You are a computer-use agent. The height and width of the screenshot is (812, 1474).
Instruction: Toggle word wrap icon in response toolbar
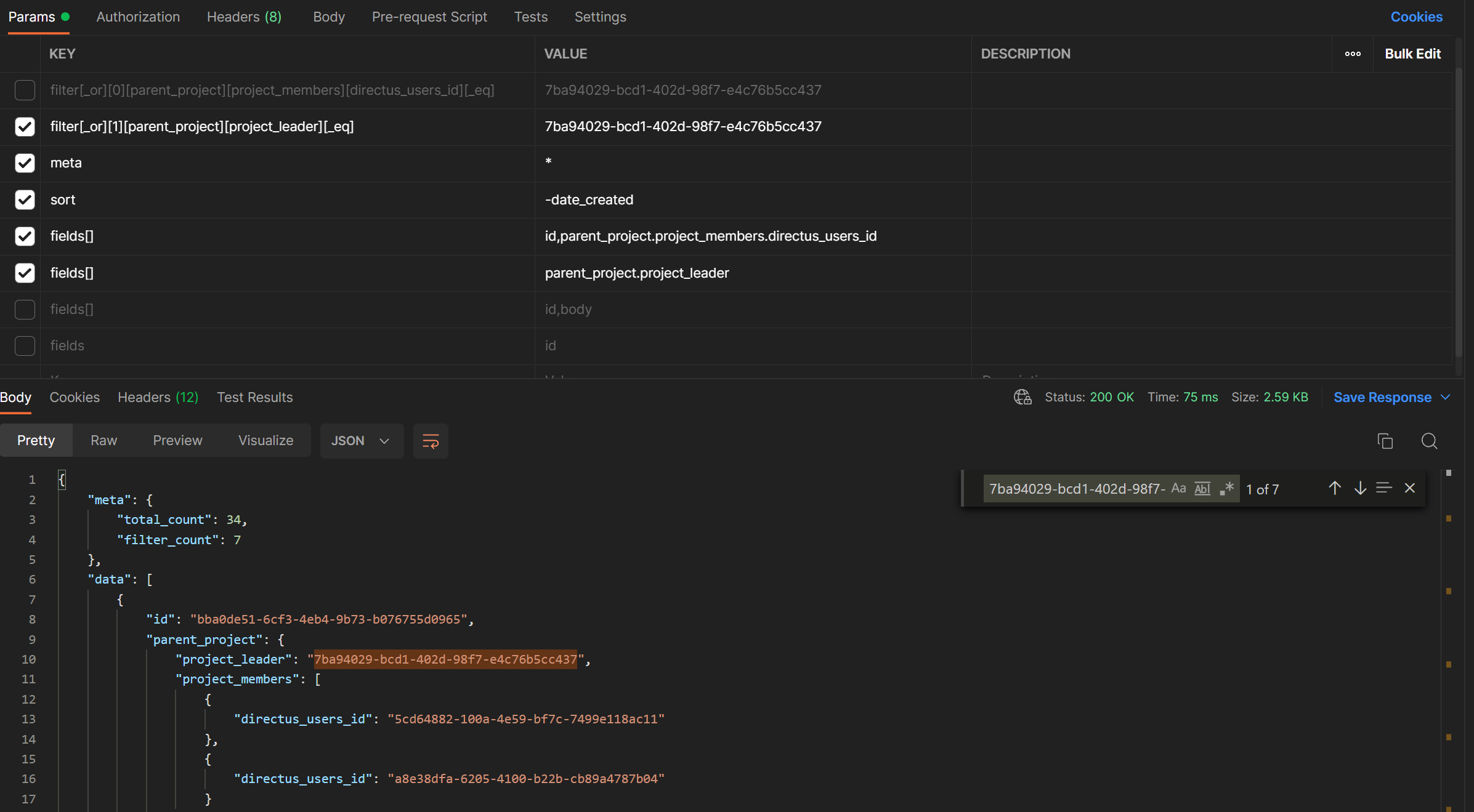click(431, 441)
